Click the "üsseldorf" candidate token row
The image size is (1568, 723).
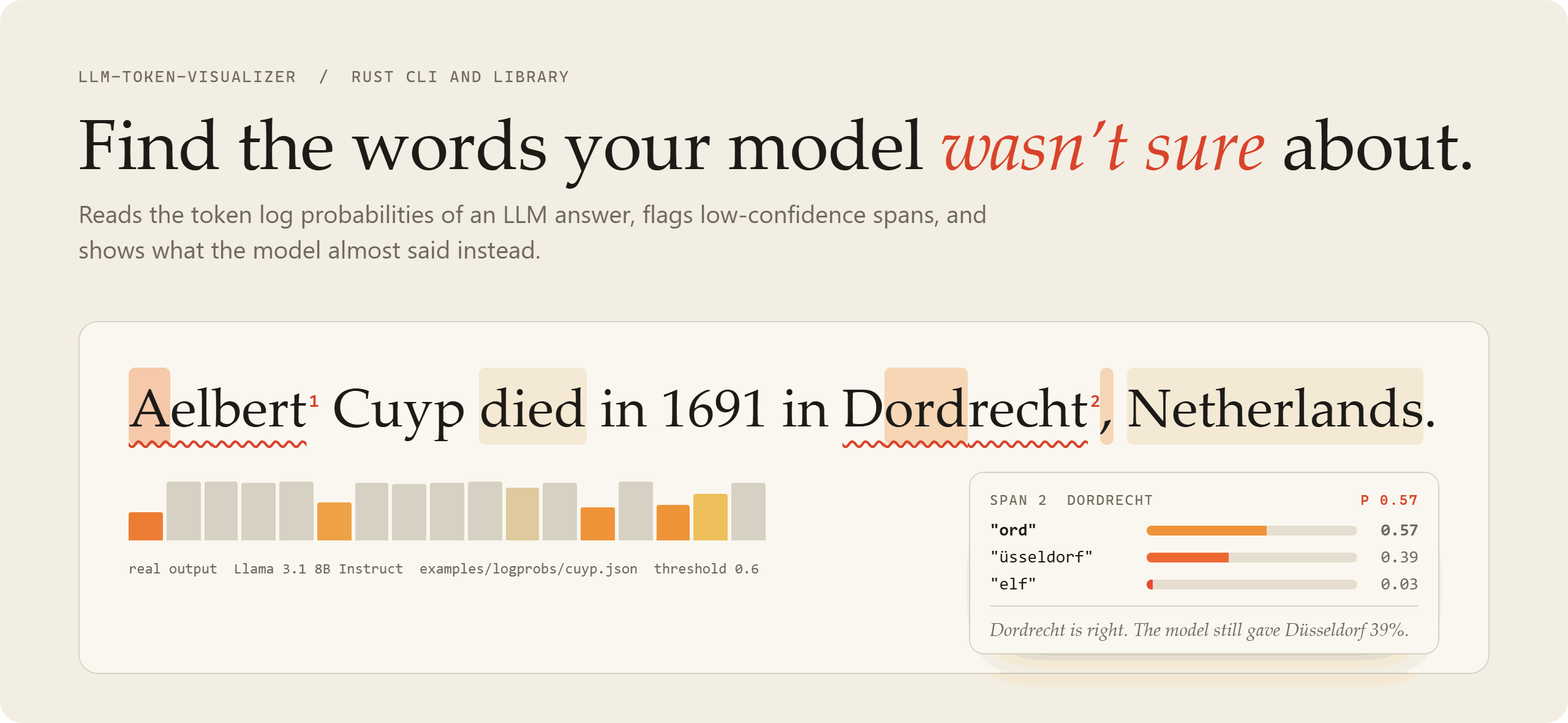click(1204, 557)
